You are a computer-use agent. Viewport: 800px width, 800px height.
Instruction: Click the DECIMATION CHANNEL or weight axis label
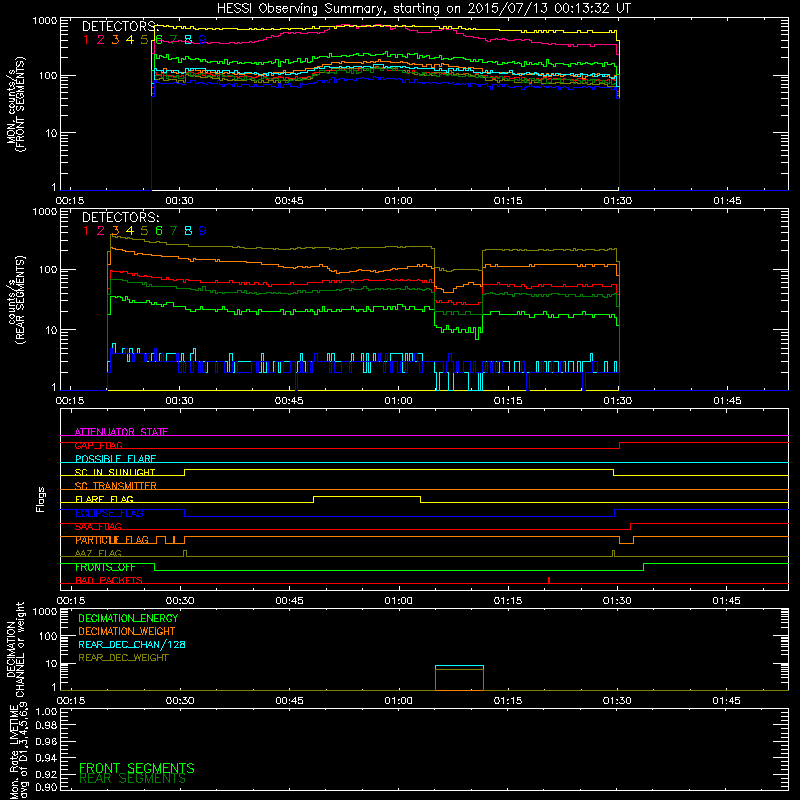tap(15, 649)
